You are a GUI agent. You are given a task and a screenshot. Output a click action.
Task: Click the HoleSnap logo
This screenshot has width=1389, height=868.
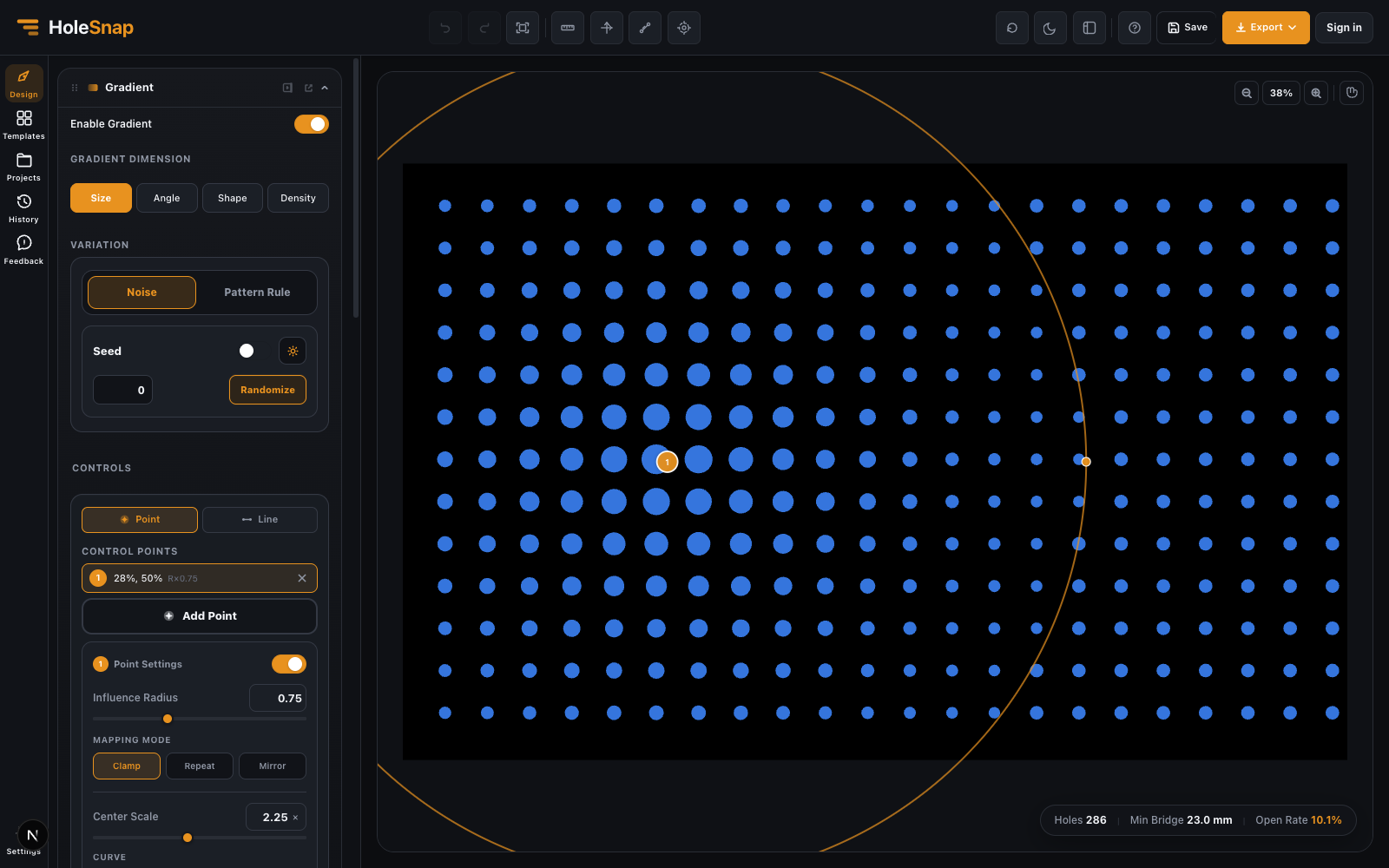pos(76,28)
